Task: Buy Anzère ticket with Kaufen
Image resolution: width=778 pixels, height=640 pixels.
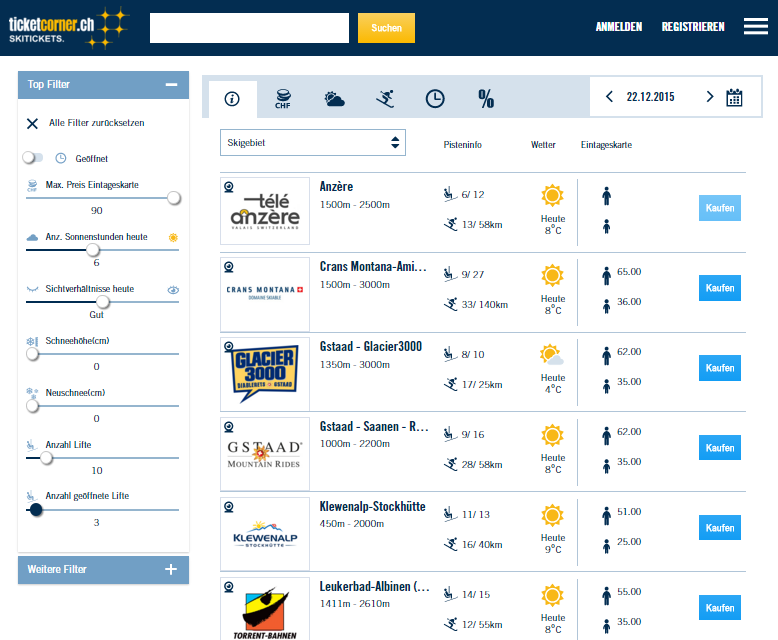Action: coord(719,208)
